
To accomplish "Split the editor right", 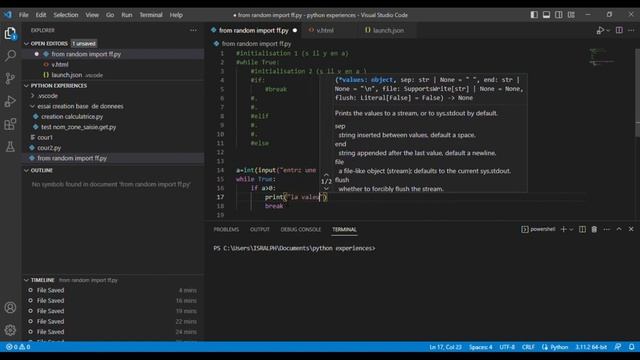I will (619, 30).
